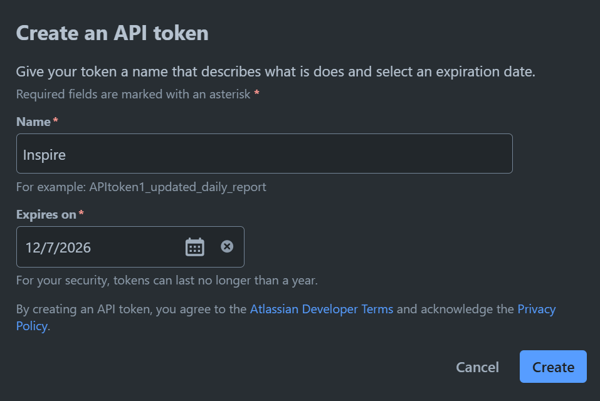Click the blue Create button
This screenshot has width=600, height=401.
coord(553,367)
